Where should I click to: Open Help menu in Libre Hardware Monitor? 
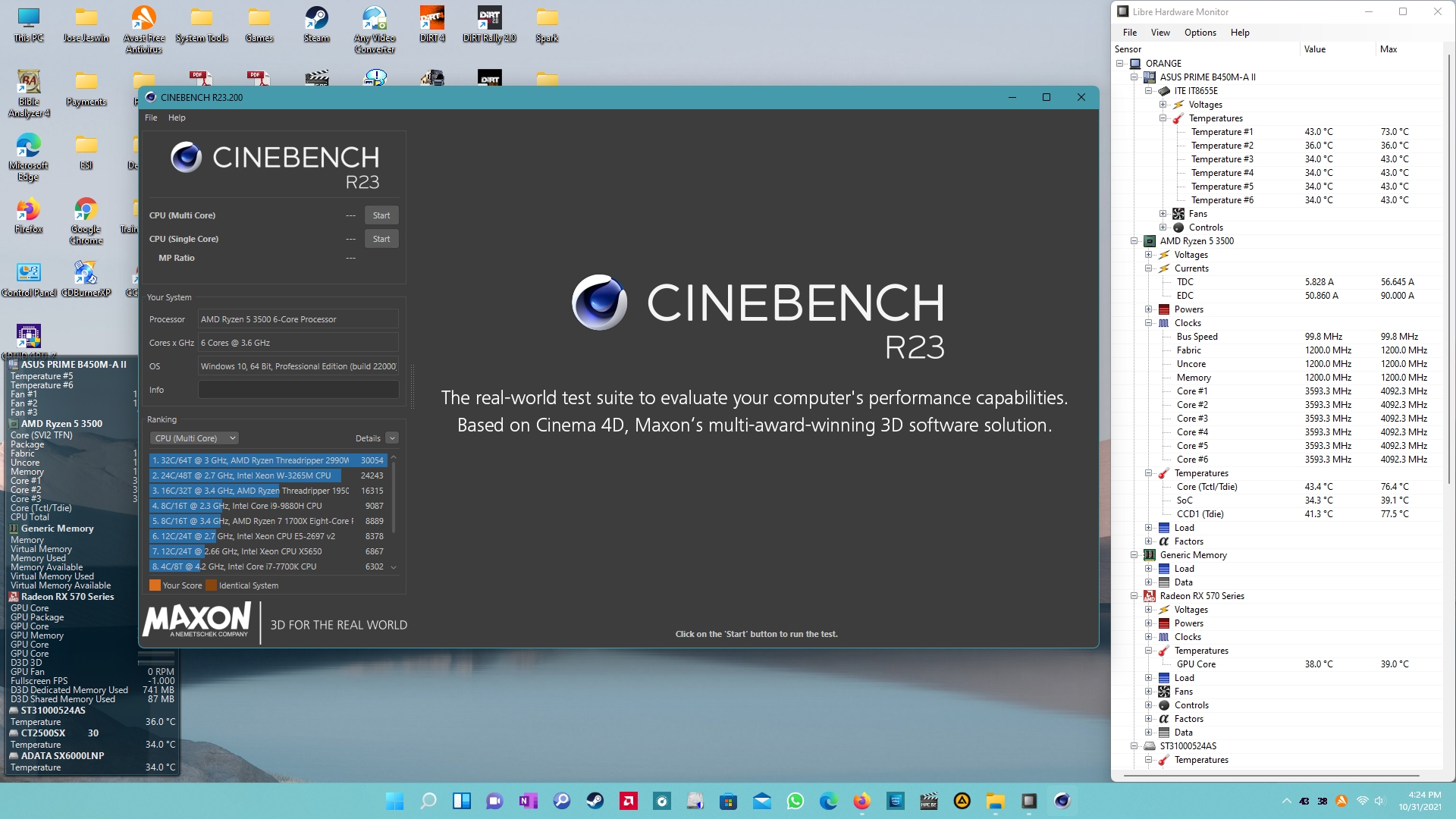tap(1240, 33)
